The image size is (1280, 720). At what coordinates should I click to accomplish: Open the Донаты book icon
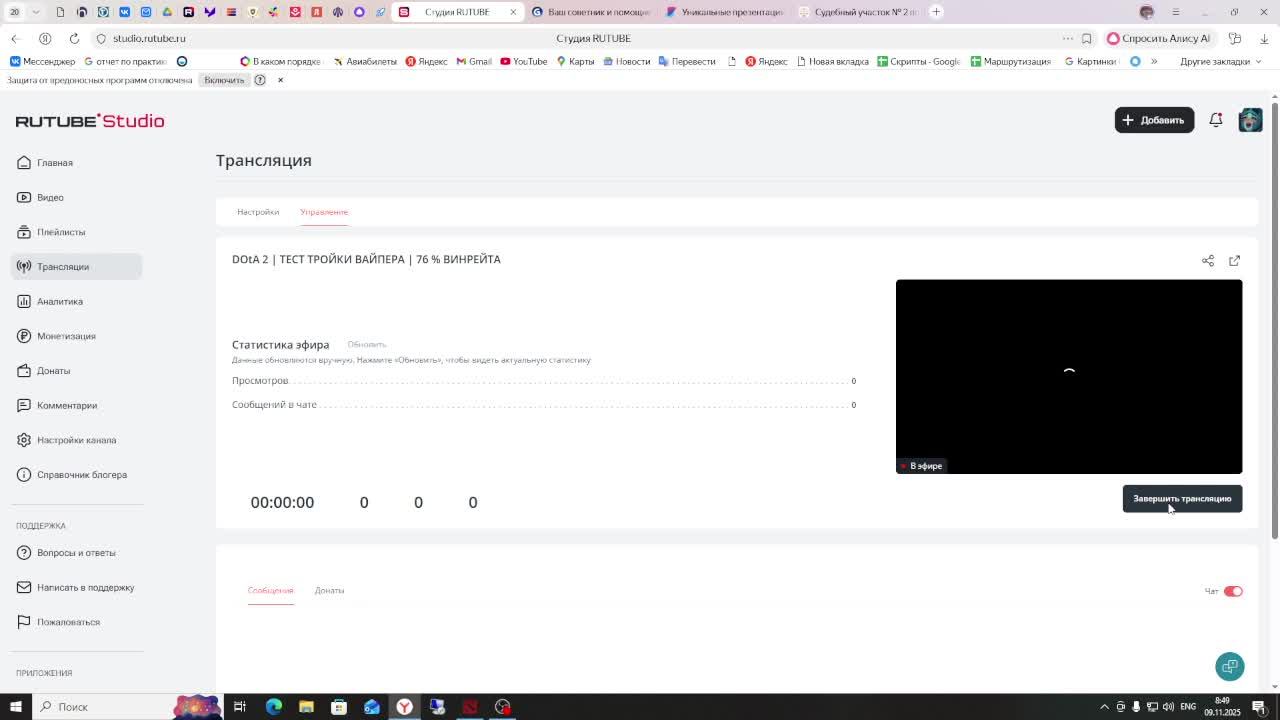pos(24,371)
